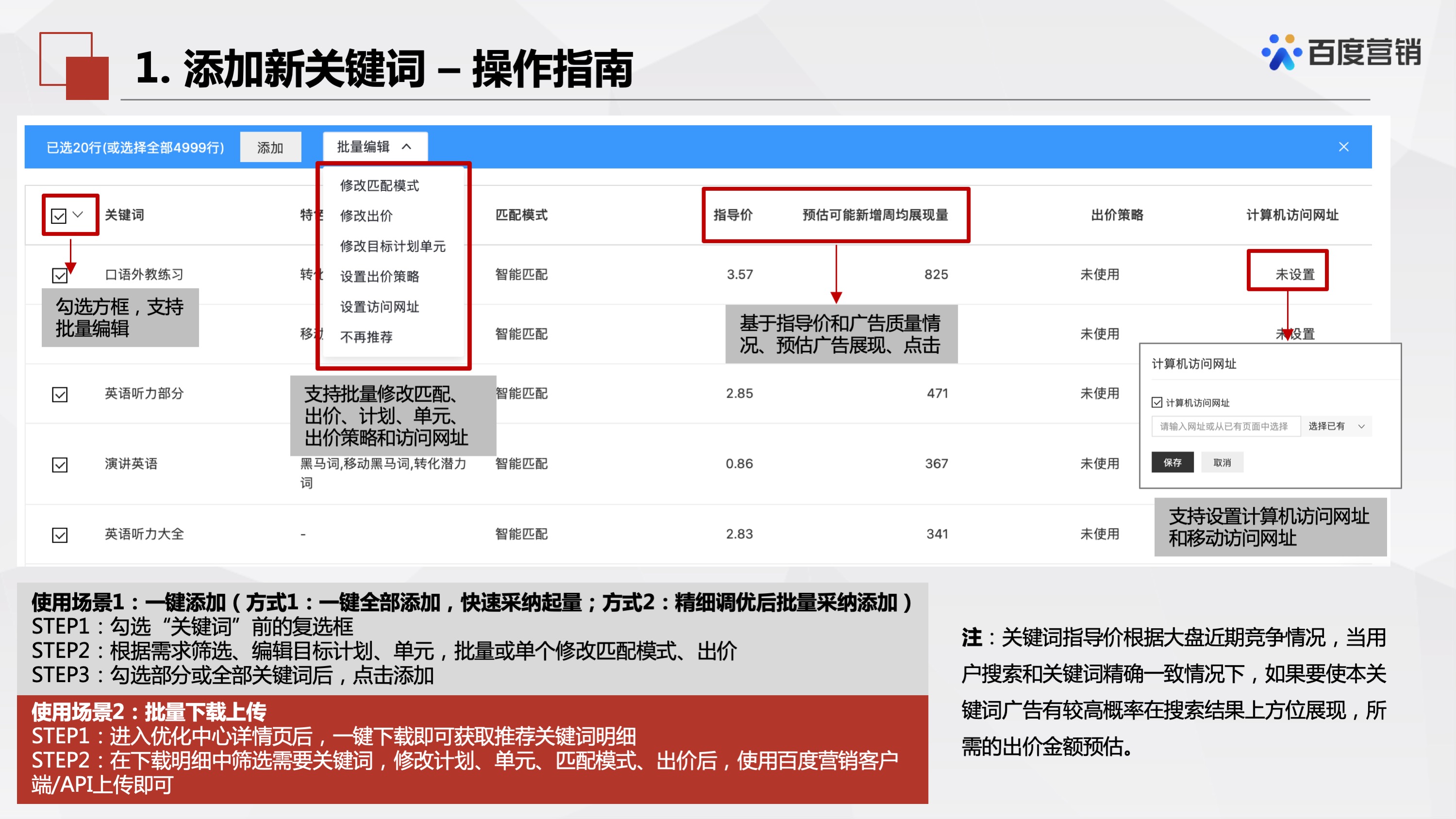This screenshot has width=1456, height=819.
Task: Click the 保存 button in the URL dialog
Action: point(1172,462)
